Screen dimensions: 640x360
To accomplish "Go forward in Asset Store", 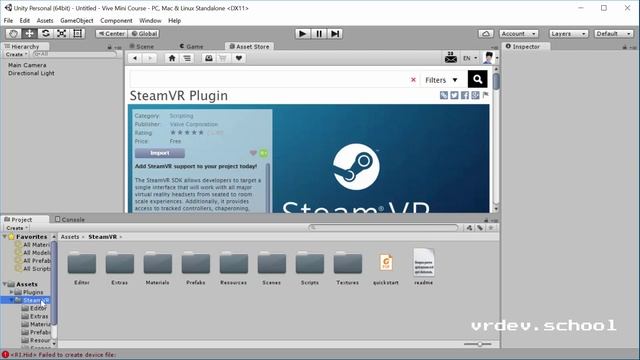I will pyautogui.click(x=150, y=58).
